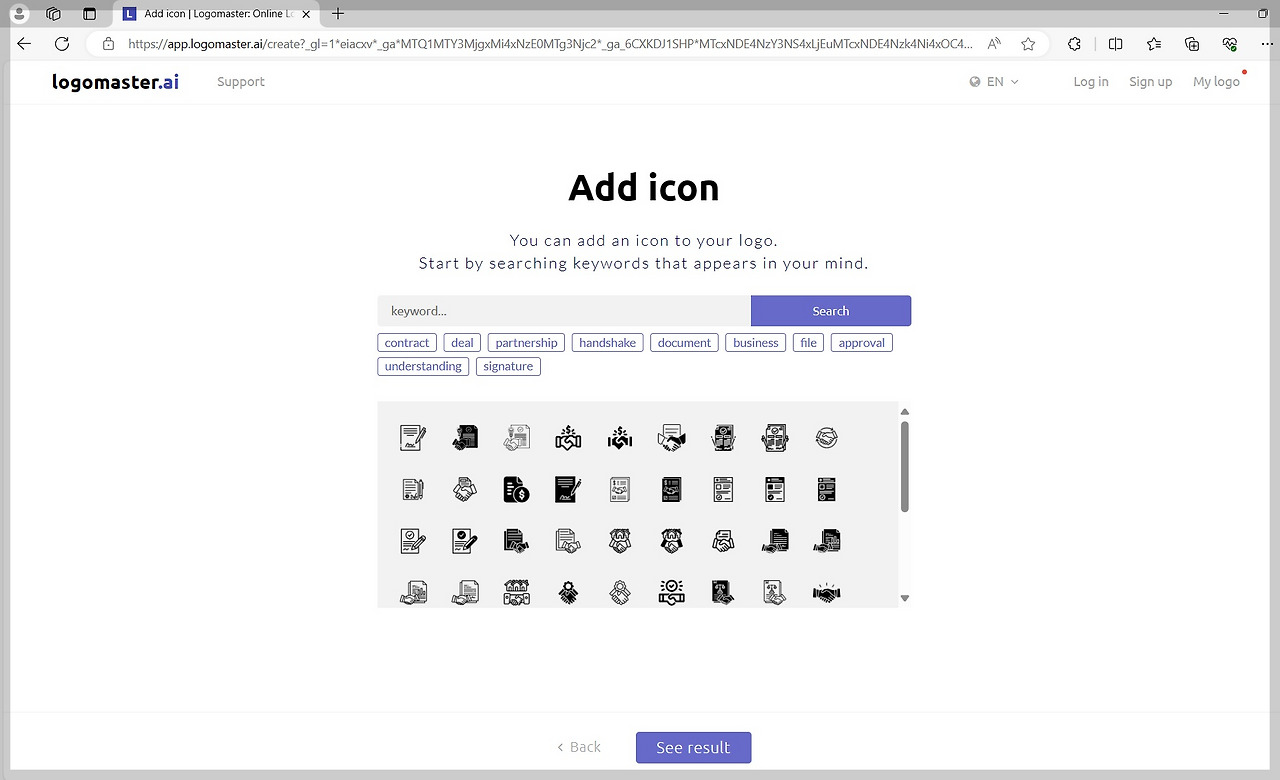Click the Search button
This screenshot has height=780, width=1280.
click(831, 311)
